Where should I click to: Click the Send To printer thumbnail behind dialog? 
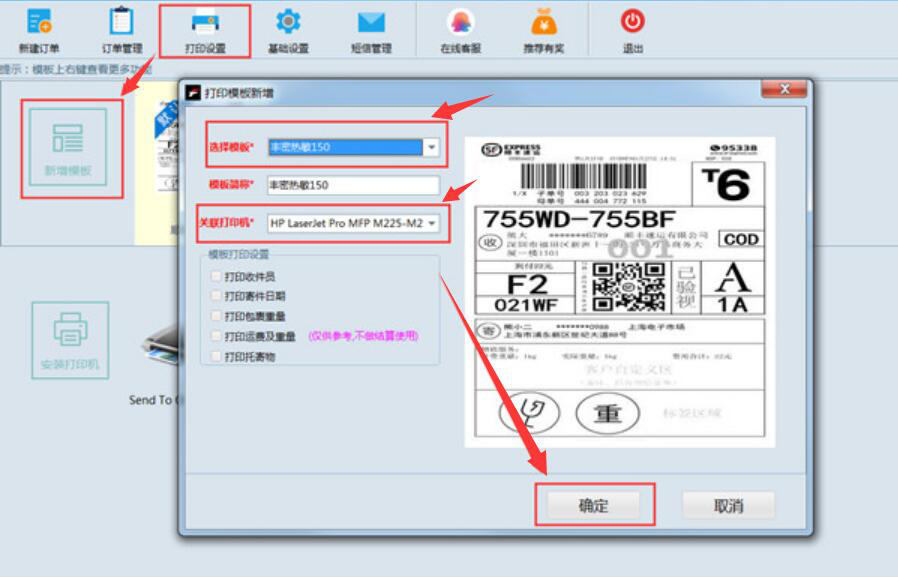click(162, 347)
